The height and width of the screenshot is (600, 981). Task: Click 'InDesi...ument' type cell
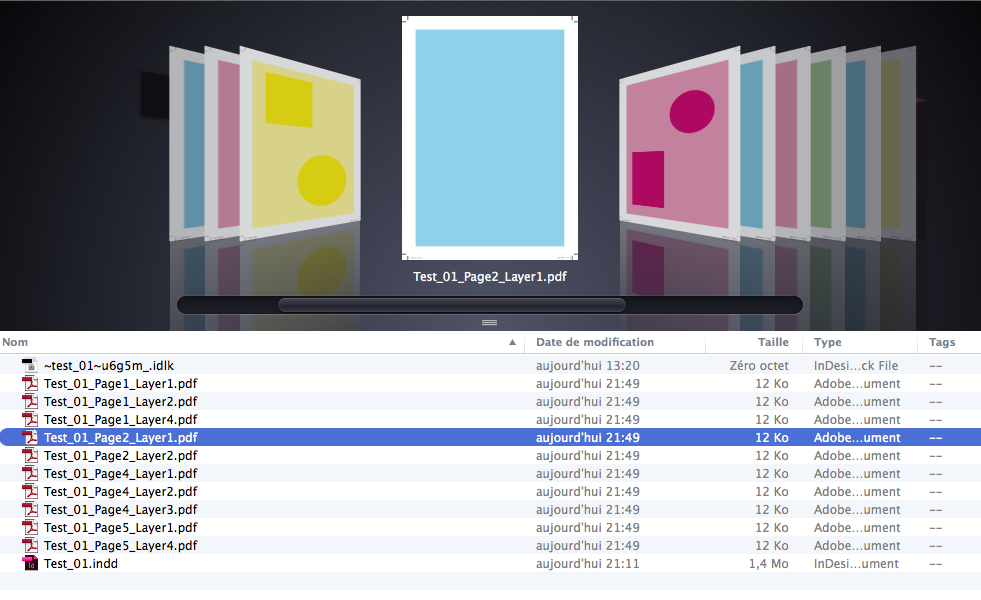[x=856, y=564]
